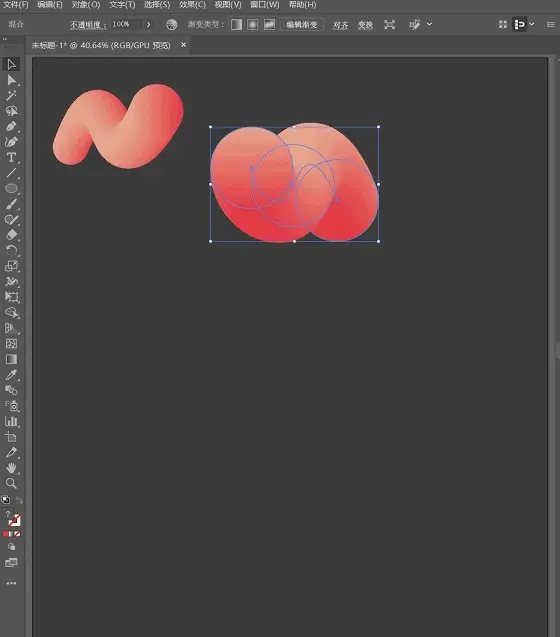Activate the Gradient tool
The width and height of the screenshot is (560, 637).
11,359
